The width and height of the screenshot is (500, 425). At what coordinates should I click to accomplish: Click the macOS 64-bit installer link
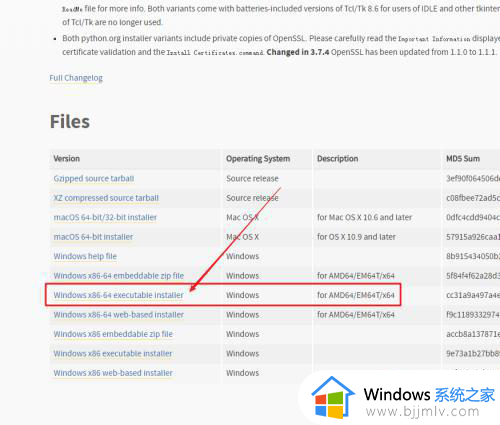pyautogui.click(x=93, y=237)
